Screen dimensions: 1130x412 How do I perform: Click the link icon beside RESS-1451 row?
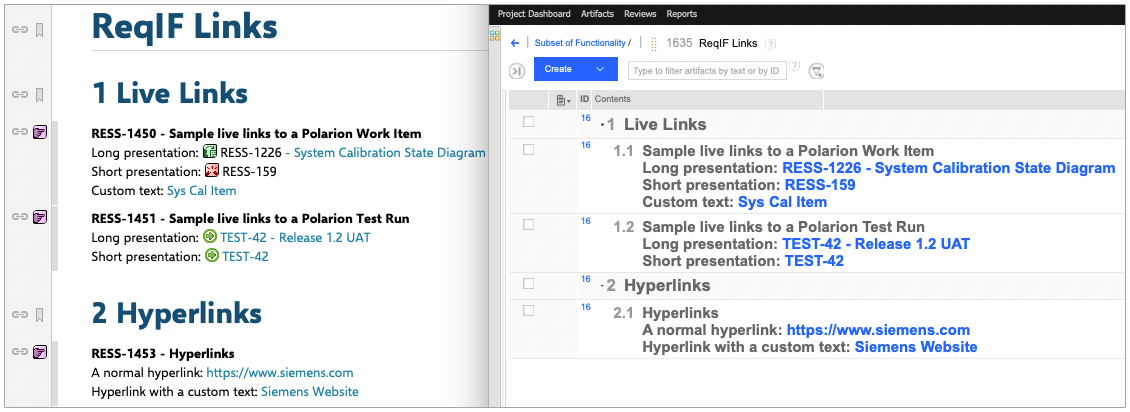coord(18,217)
